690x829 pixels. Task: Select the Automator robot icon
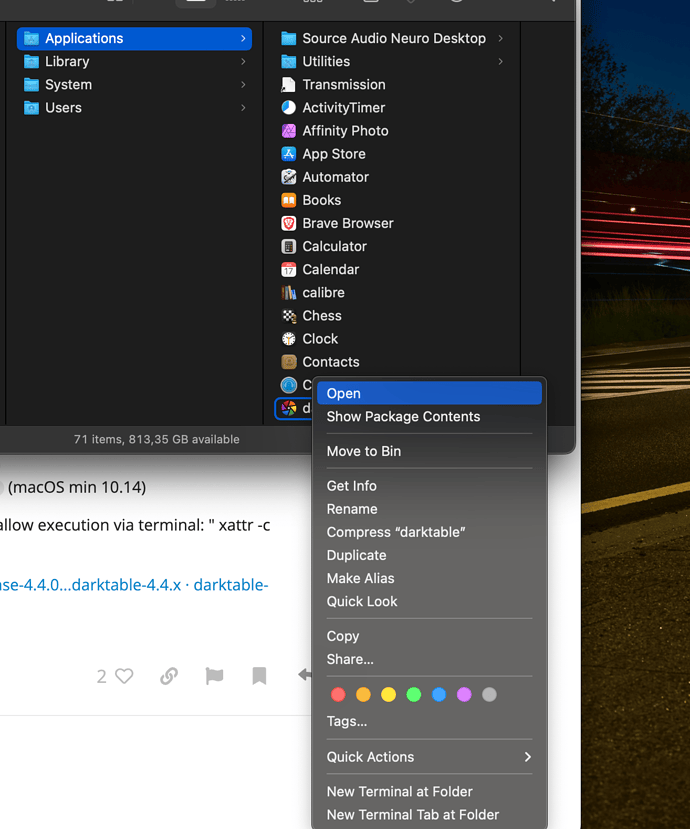tap(289, 177)
